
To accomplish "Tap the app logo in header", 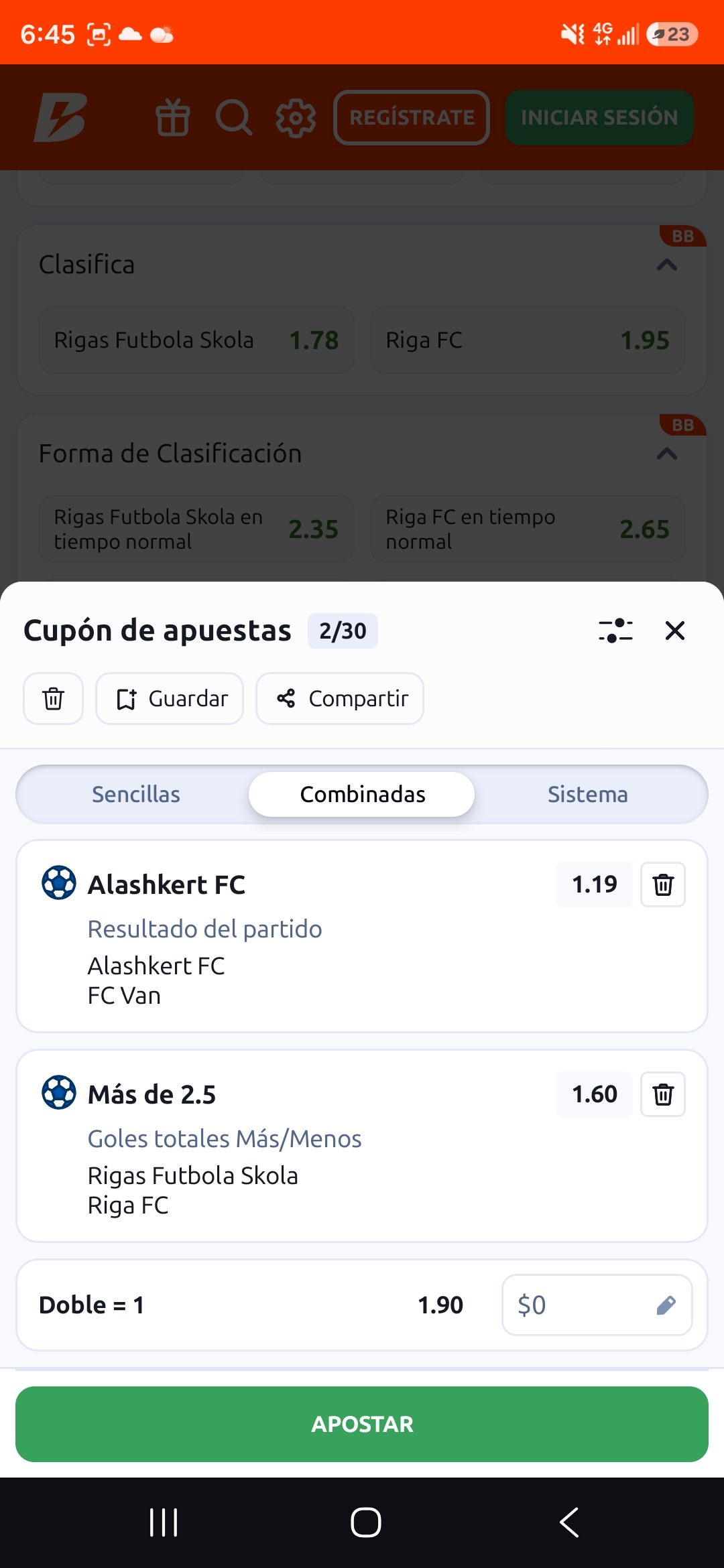I will (60, 117).
